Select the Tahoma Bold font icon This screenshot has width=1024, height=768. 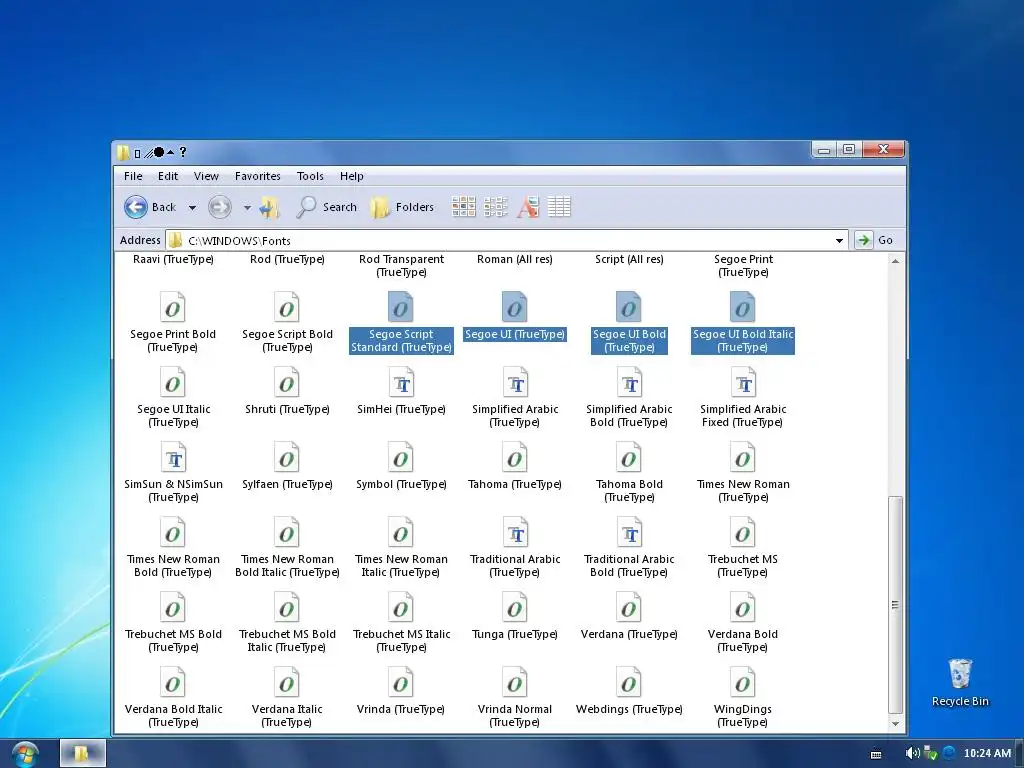(x=629, y=457)
